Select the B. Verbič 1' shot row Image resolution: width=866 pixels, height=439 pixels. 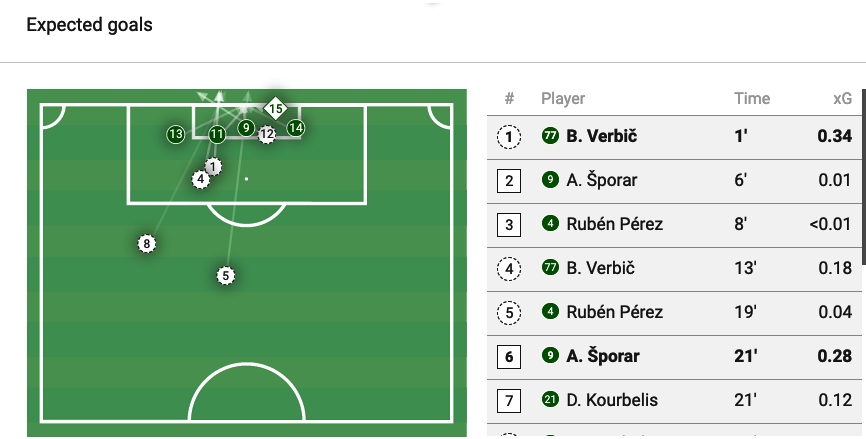pyautogui.click(x=675, y=137)
